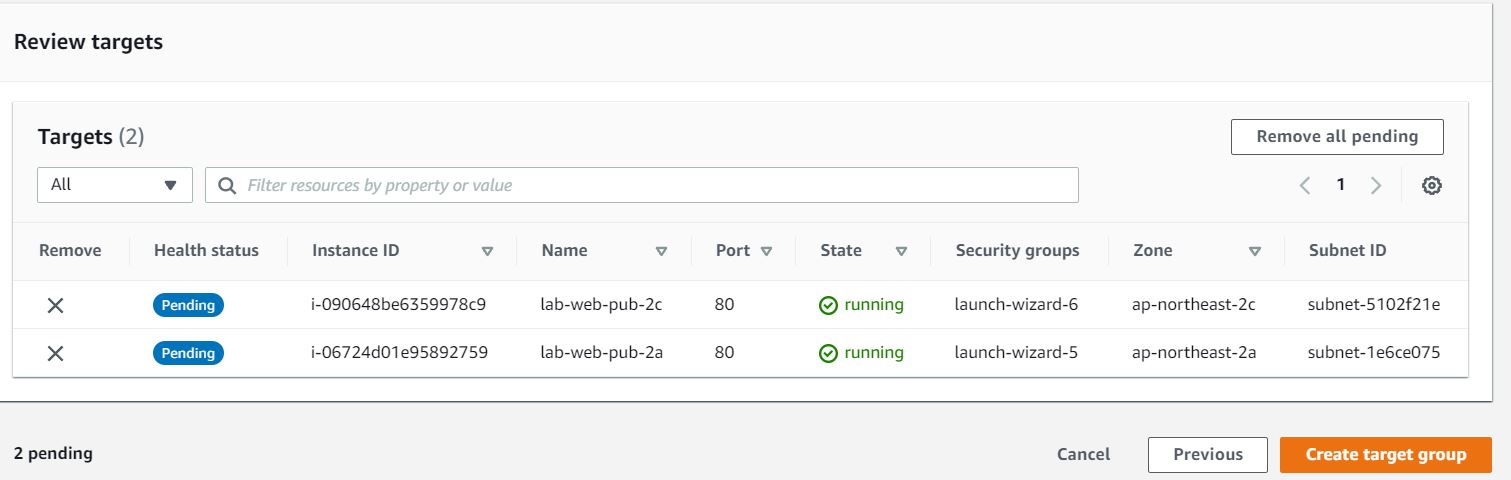This screenshot has height=480, width=1511.
Task: Sort targets by State column
Action: click(901, 251)
